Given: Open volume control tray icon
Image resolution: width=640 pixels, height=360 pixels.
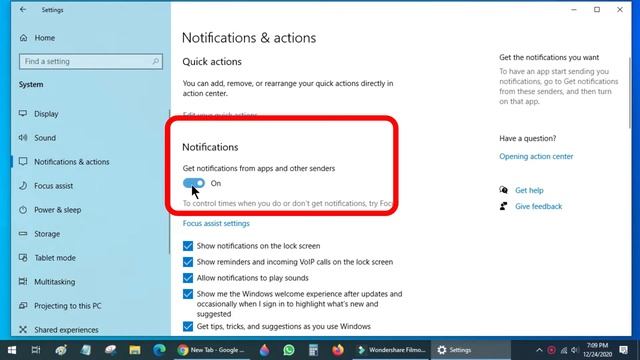Looking at the screenshot, I should (x=575, y=350).
